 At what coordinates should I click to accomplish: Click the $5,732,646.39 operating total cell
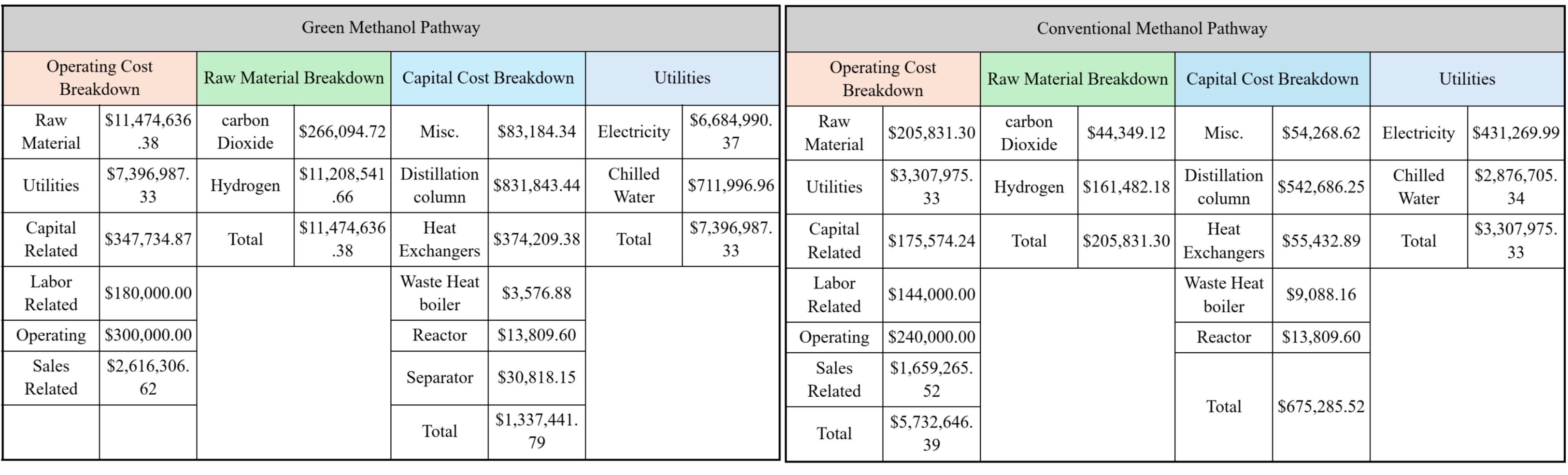(x=931, y=433)
